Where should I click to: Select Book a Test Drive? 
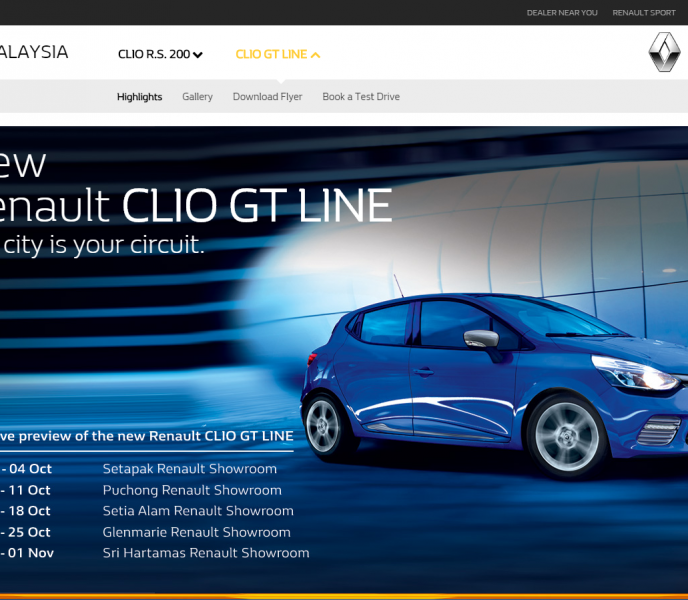tap(361, 97)
